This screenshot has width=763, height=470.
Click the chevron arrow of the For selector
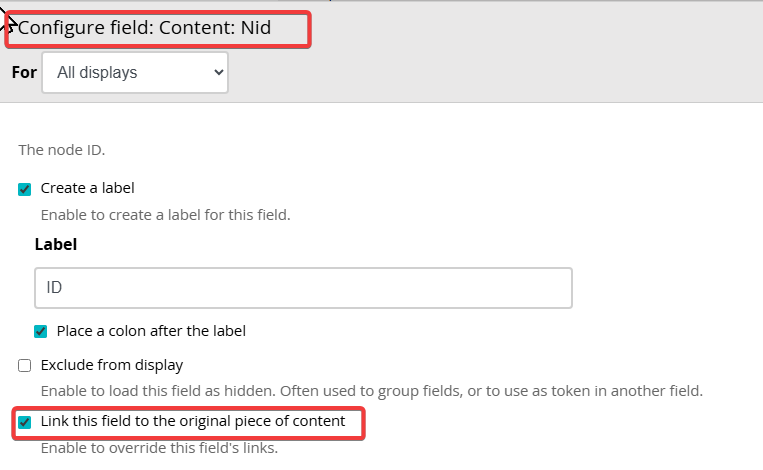click(219, 73)
